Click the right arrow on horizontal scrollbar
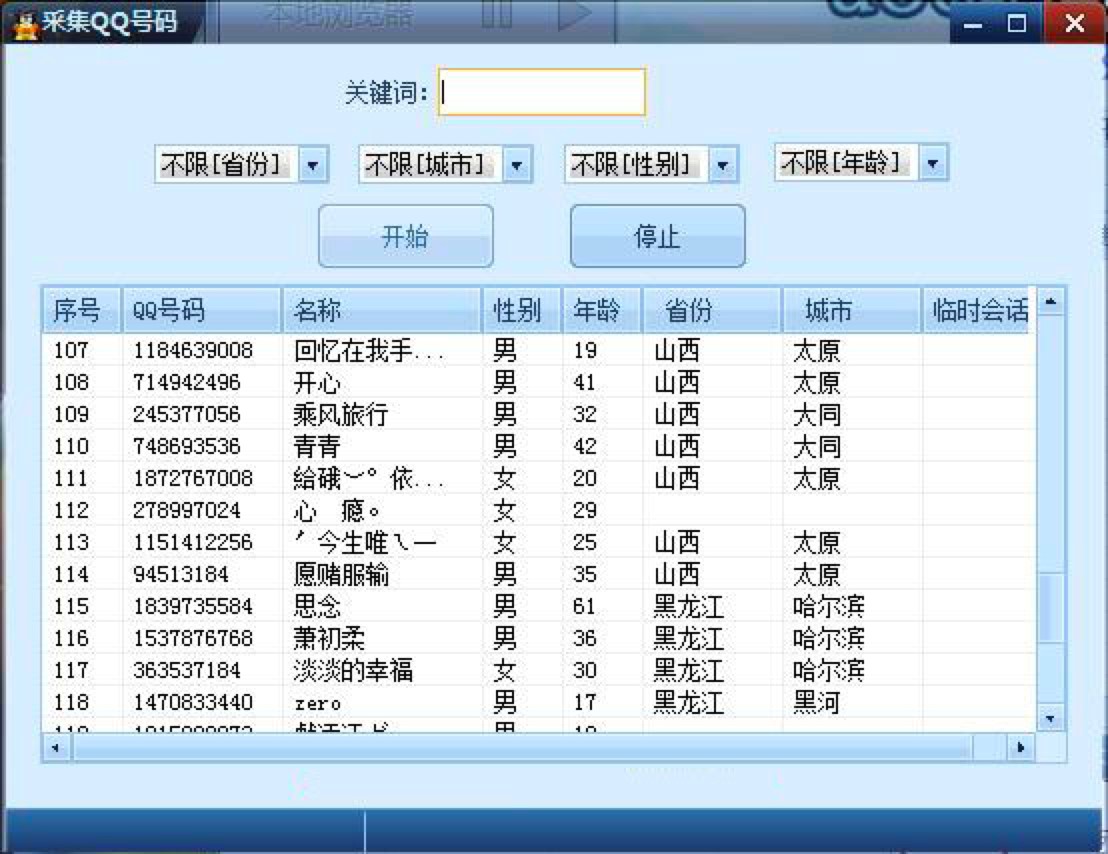Image resolution: width=1108 pixels, height=854 pixels. 1021,746
